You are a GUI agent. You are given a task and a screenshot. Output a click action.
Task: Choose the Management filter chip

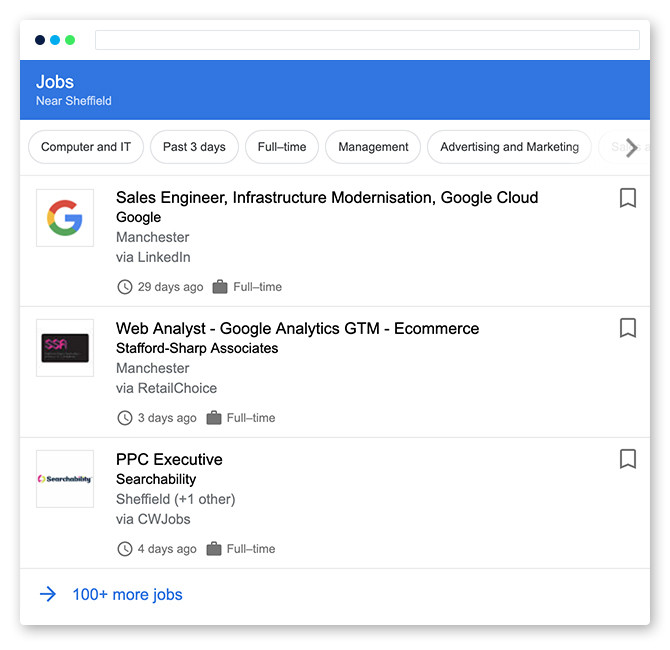pyautogui.click(x=373, y=147)
